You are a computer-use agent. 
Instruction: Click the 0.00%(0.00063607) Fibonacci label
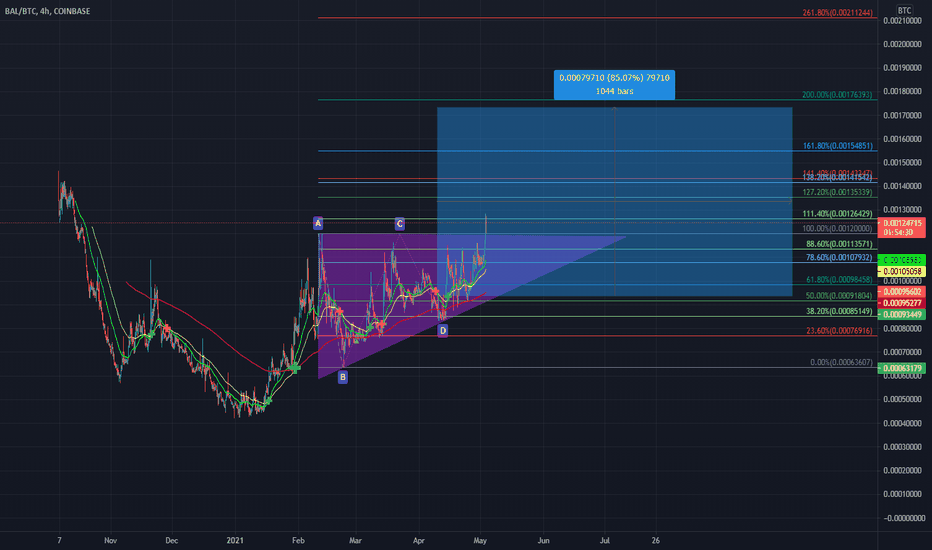tap(841, 362)
